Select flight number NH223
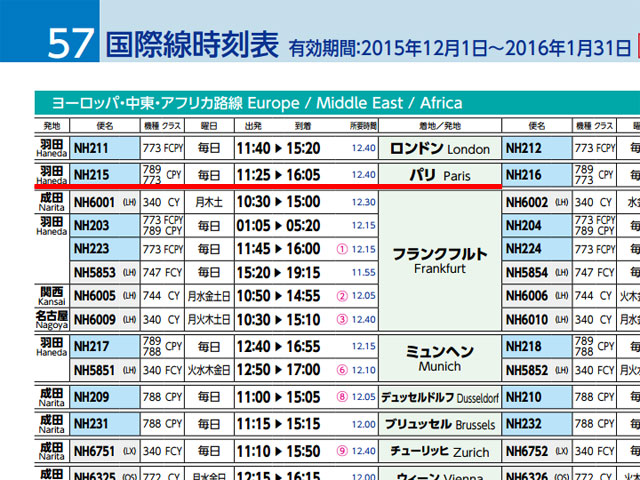 [91, 249]
